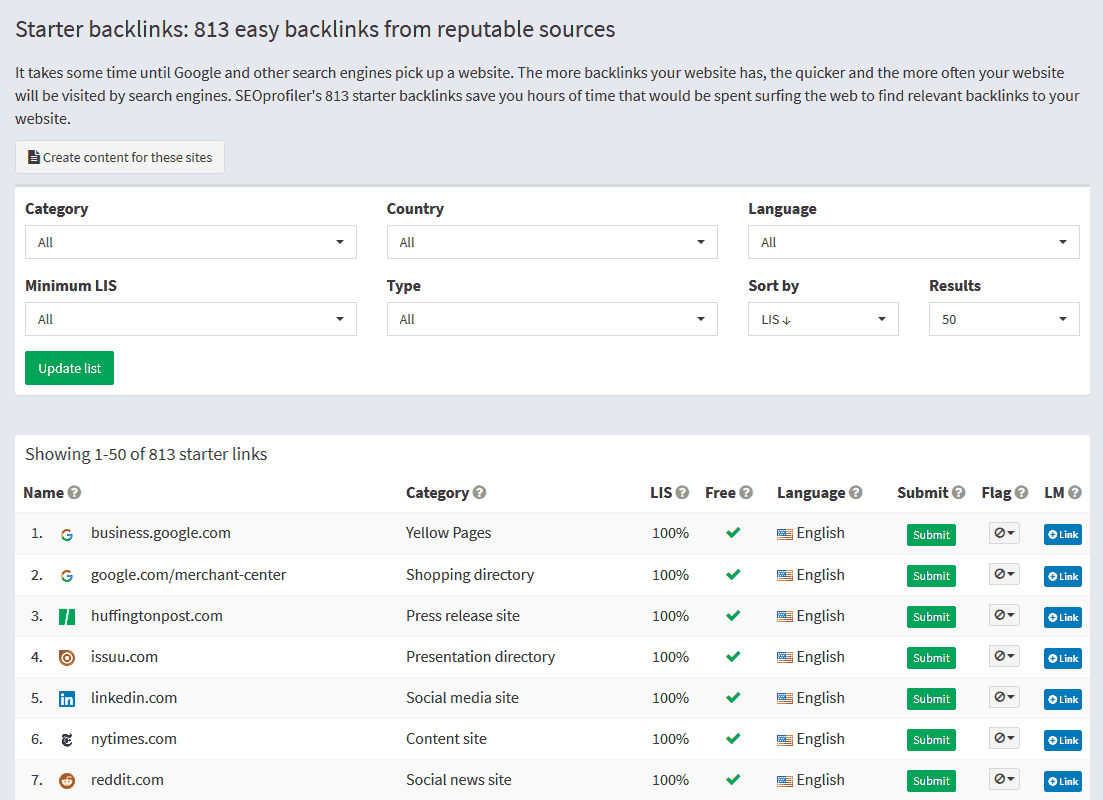This screenshot has height=800, width=1103.
Task: Click the Update list button
Action: click(69, 368)
